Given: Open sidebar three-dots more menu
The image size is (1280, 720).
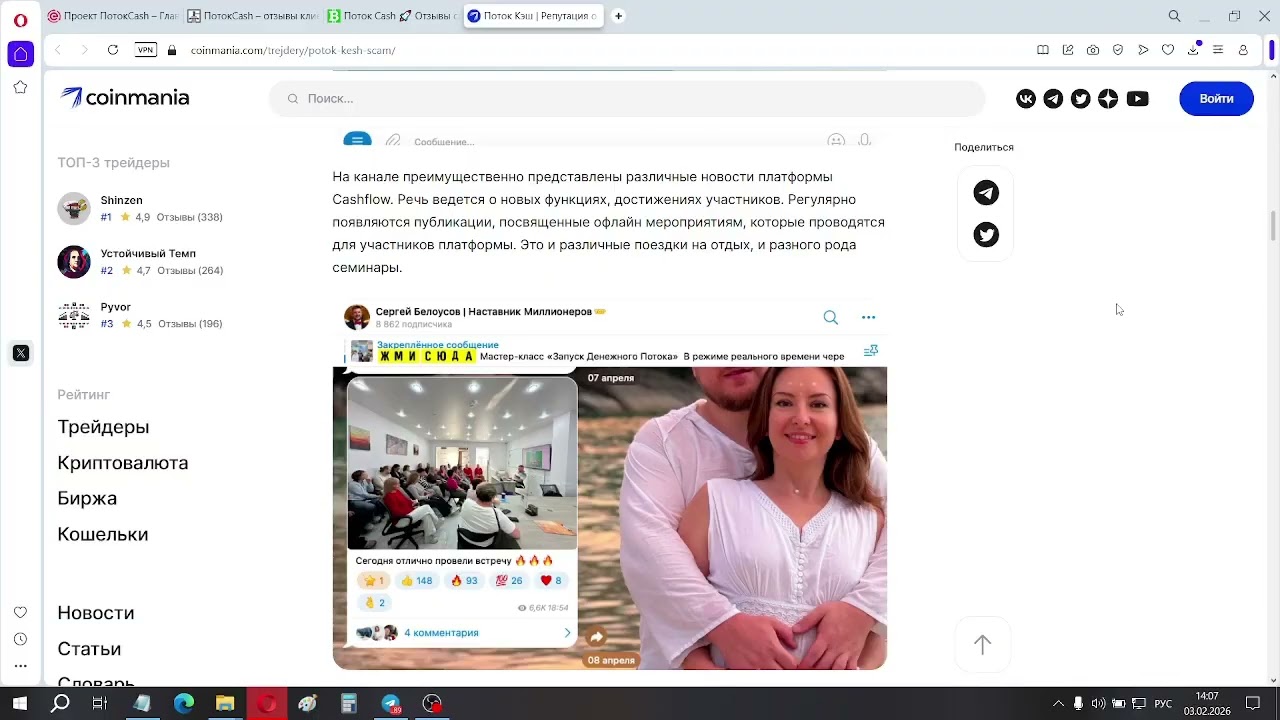Looking at the screenshot, I should tap(20, 666).
